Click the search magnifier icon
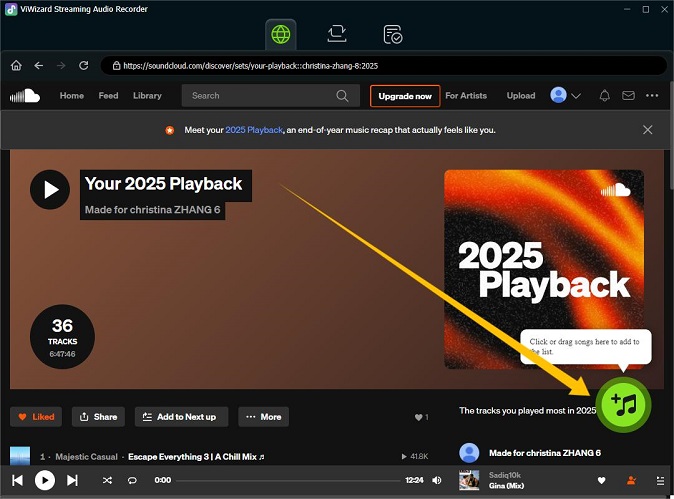674x499 pixels. [342, 95]
